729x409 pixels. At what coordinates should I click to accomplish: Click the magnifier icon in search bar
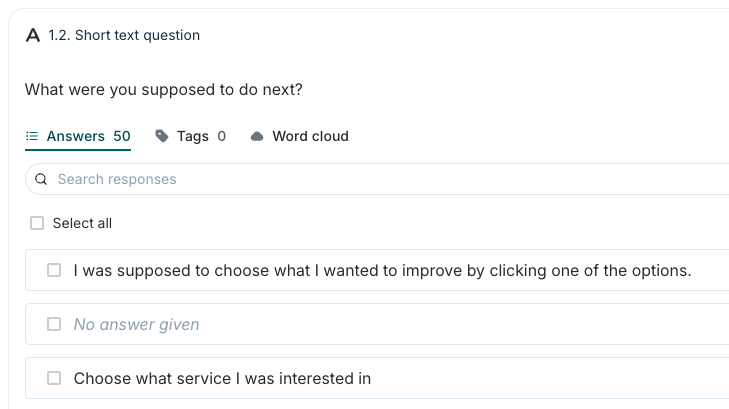pos(41,179)
